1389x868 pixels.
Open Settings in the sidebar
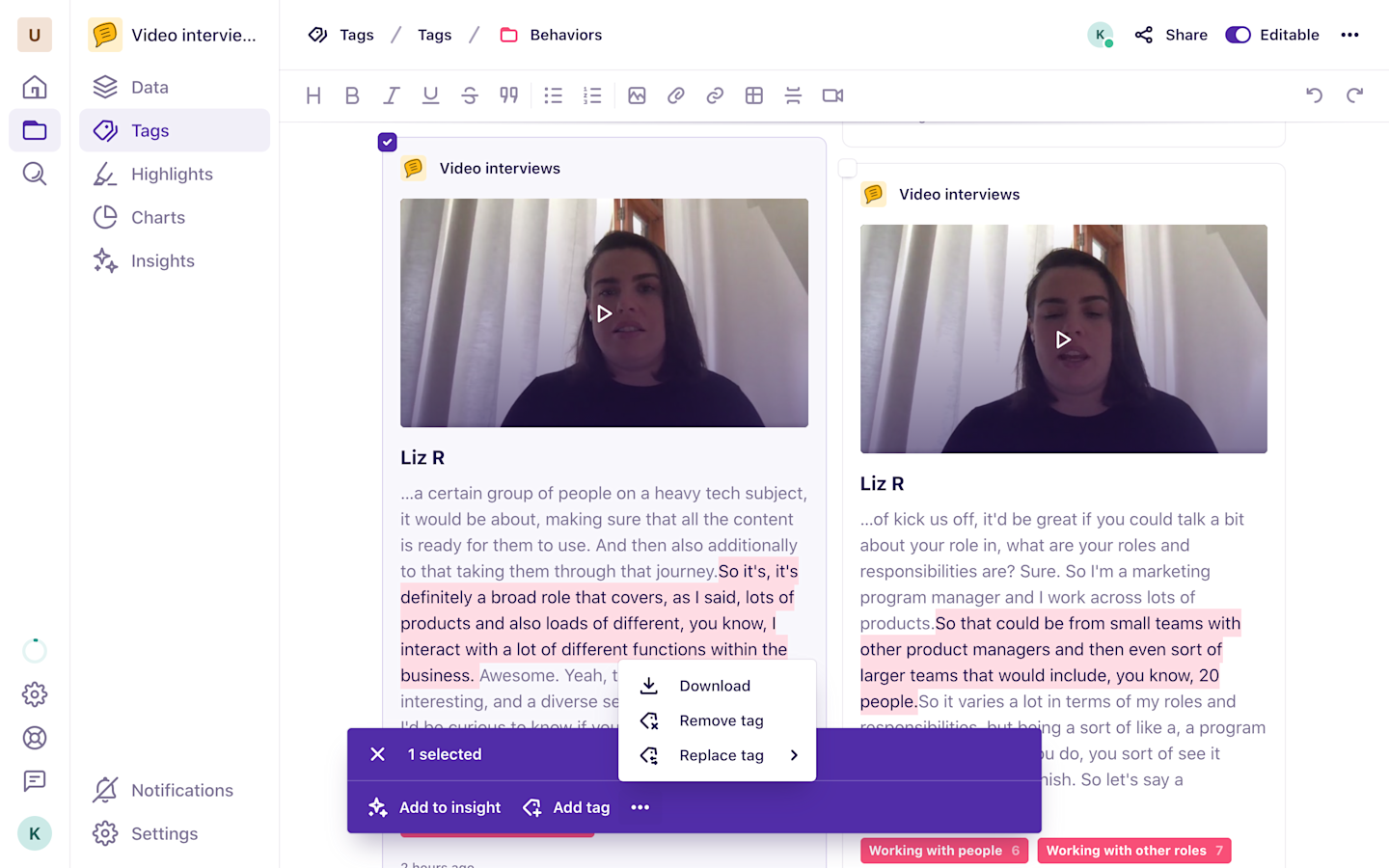[x=175, y=833]
